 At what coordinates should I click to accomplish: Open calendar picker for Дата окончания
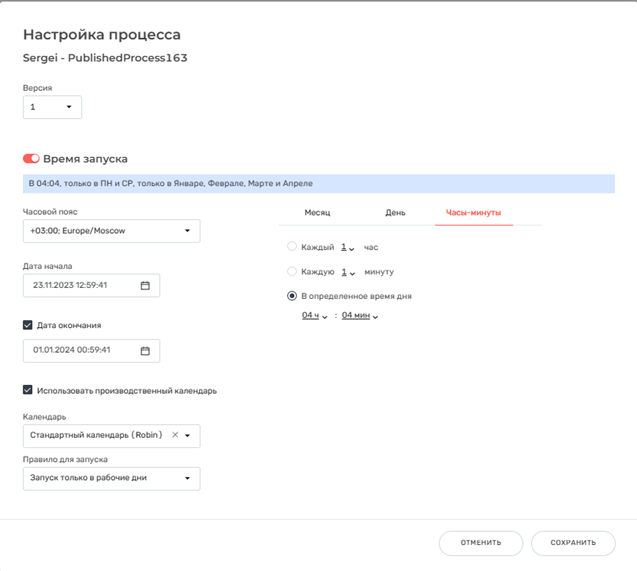pyautogui.click(x=145, y=350)
